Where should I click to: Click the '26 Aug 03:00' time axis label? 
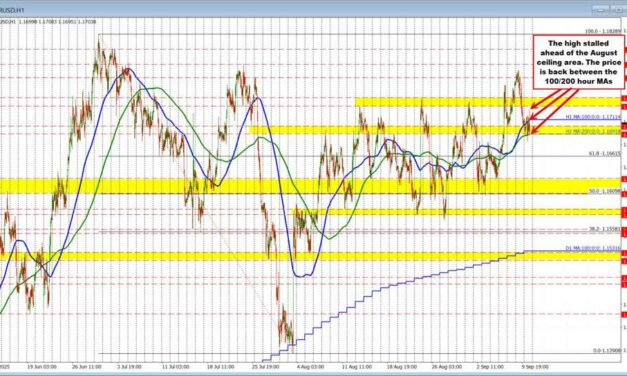[447, 366]
